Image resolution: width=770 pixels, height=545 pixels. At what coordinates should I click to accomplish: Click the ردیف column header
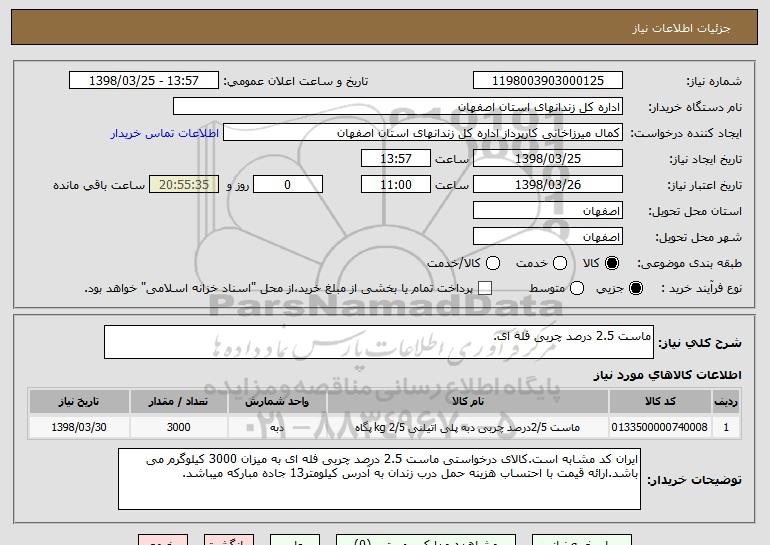pos(726,402)
